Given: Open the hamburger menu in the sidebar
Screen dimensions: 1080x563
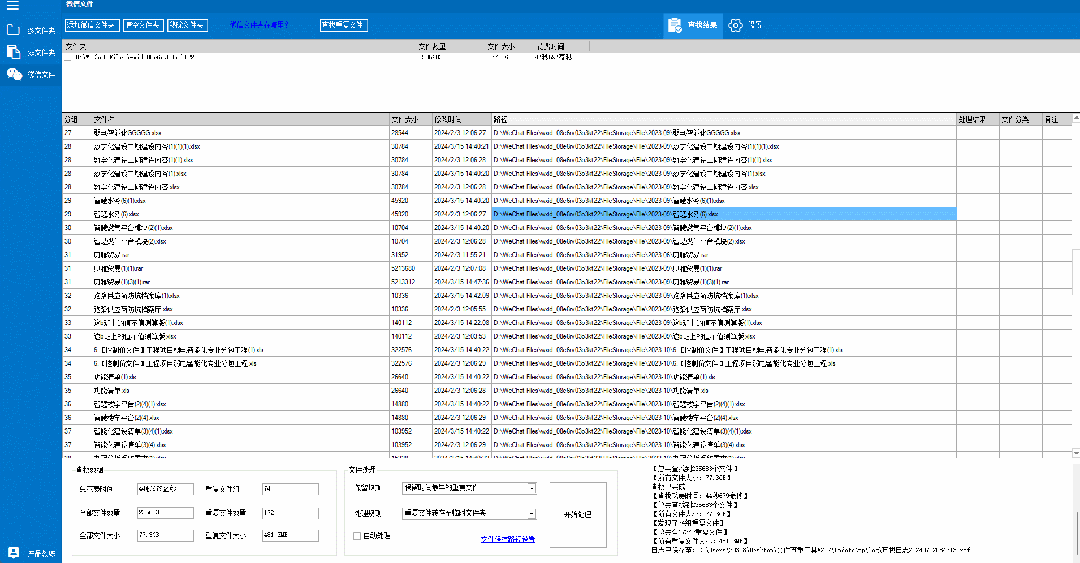Looking at the screenshot, I should [12, 6].
